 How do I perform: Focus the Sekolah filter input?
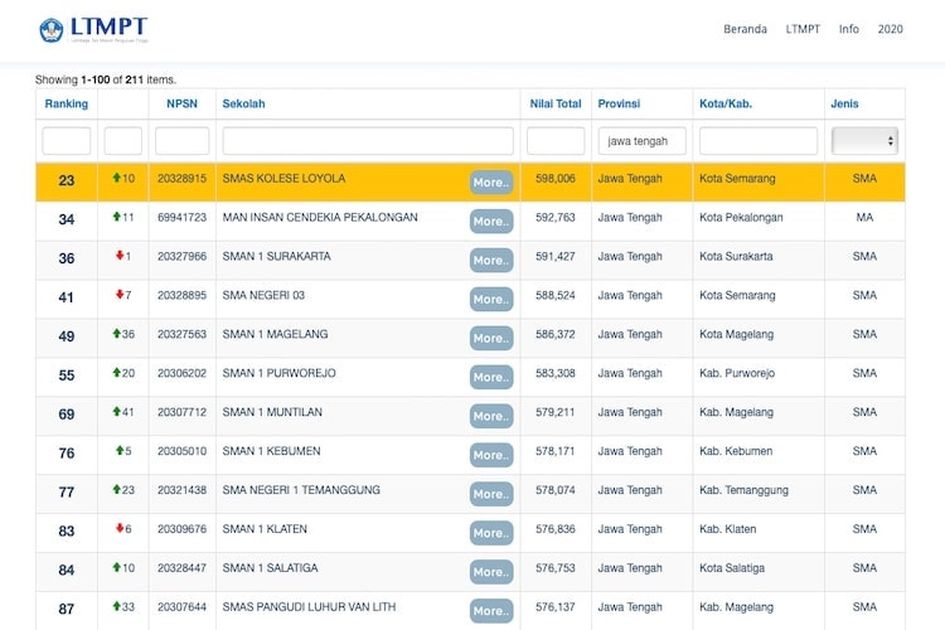pyautogui.click(x=368, y=141)
